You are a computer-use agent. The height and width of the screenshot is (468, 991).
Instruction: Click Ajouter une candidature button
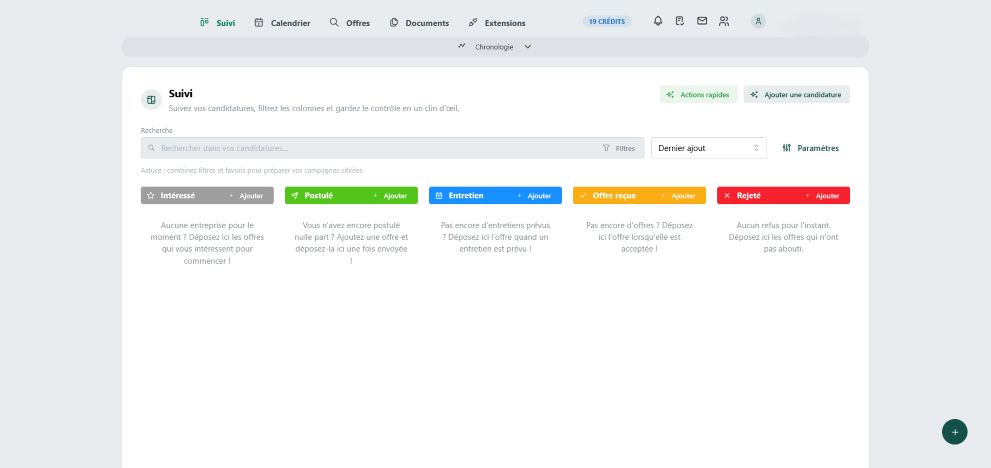(796, 94)
